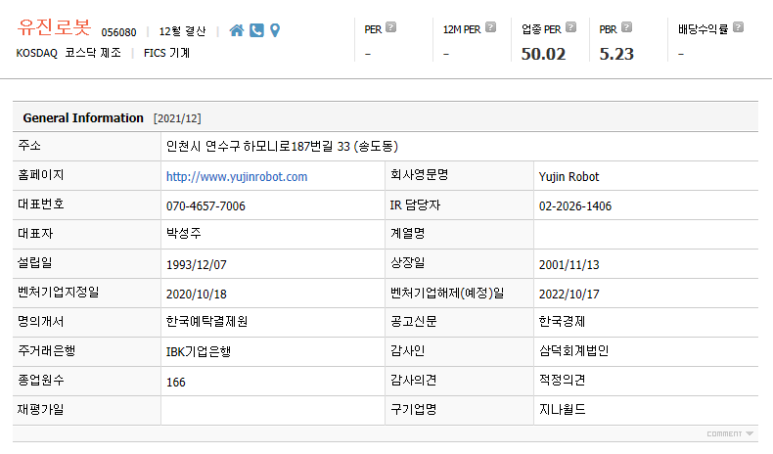Open the help icon beside 업종 PER
The width and height of the screenshot is (773, 454).
(x=571, y=27)
